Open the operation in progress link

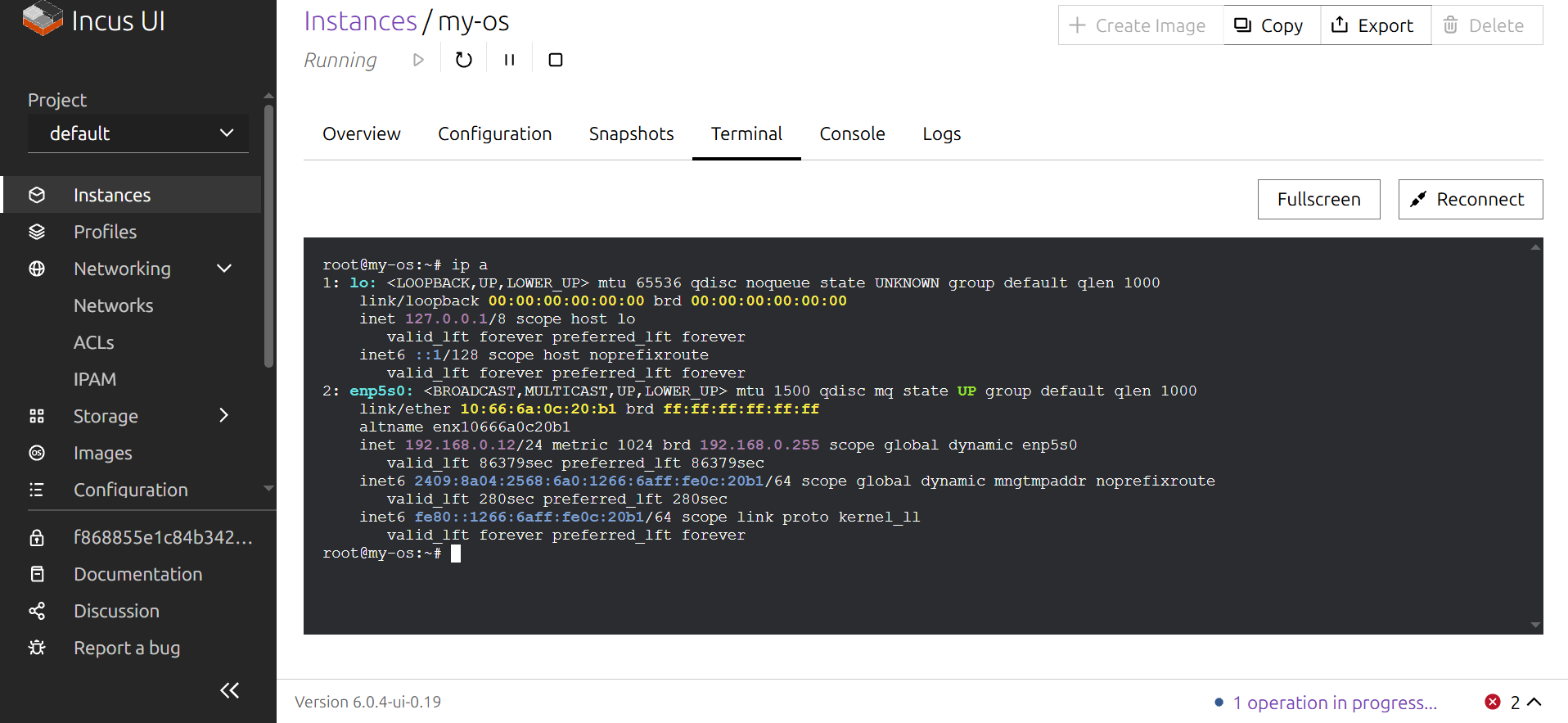click(x=1334, y=703)
